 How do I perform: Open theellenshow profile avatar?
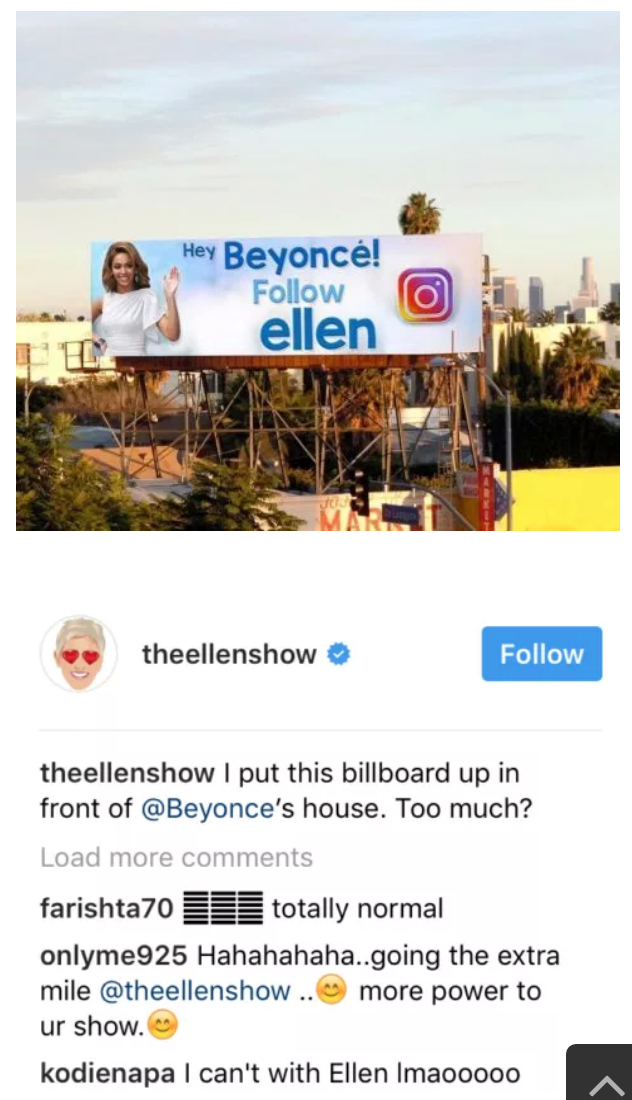coord(79,654)
